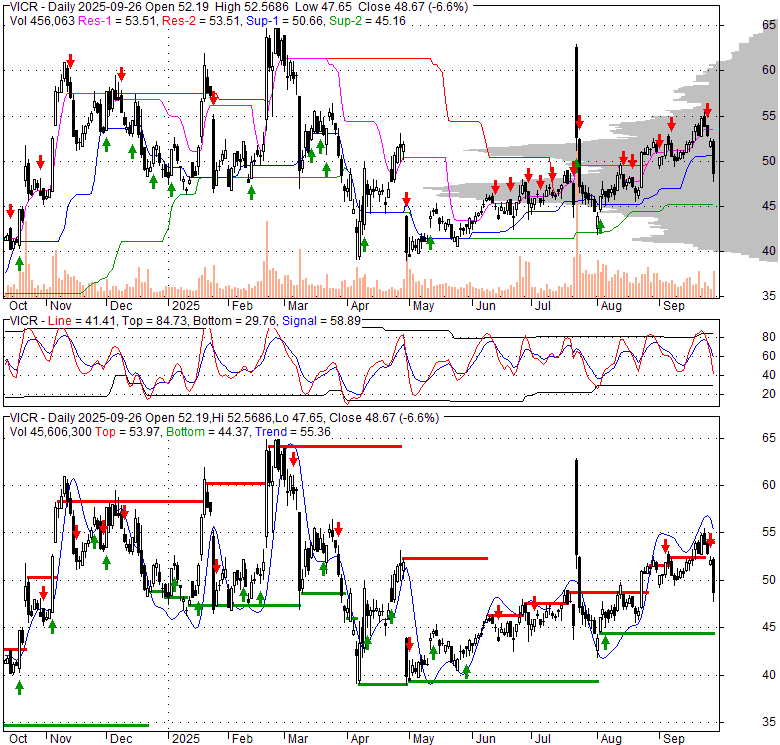Click the Vol 45,606,300 label
780x745 pixels.
51,432
